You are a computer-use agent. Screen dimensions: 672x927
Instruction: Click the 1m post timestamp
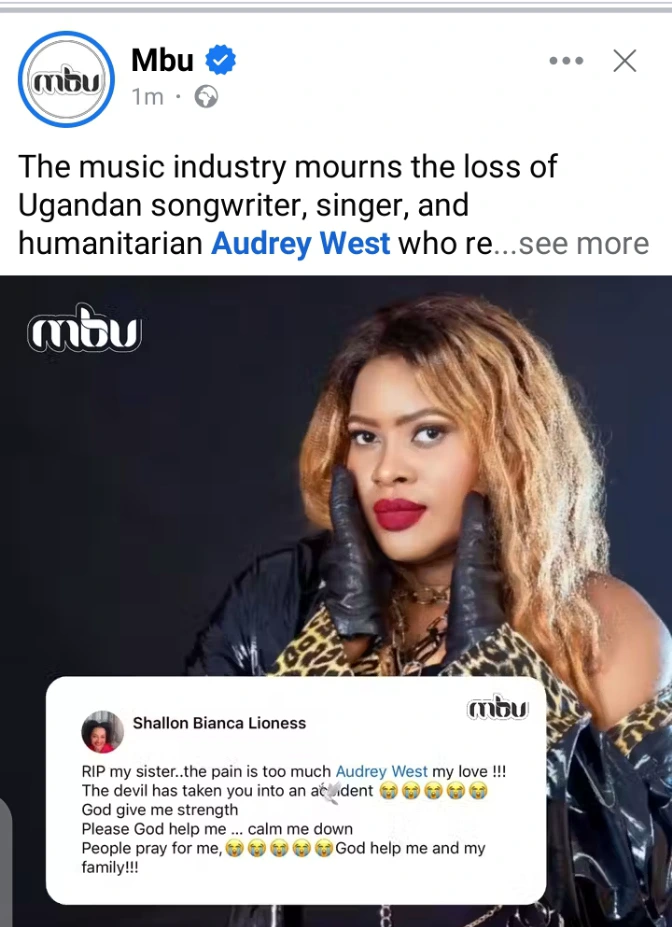click(x=147, y=97)
